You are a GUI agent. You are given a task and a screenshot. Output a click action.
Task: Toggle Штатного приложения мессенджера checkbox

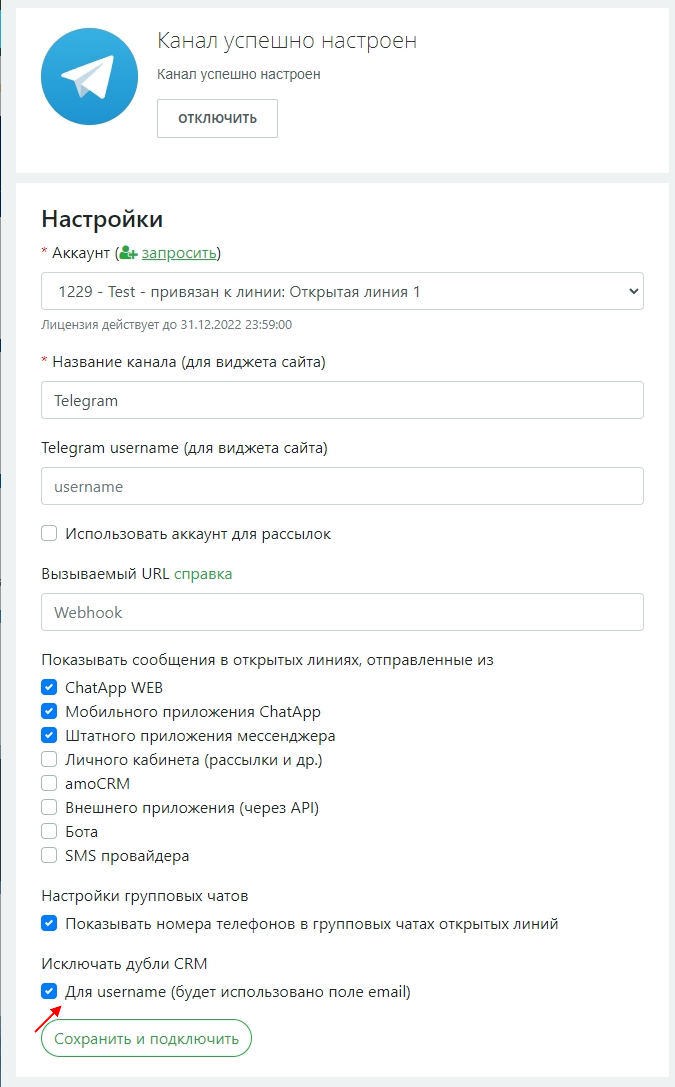point(49,735)
